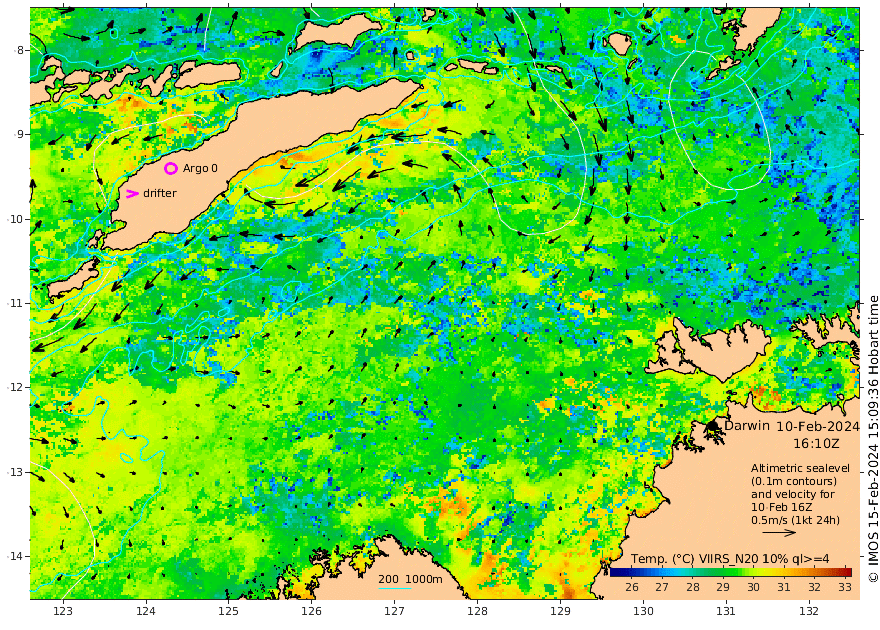Click the longitude axis label 130
Image resolution: width=880 pixels, height=630 pixels.
click(643, 611)
